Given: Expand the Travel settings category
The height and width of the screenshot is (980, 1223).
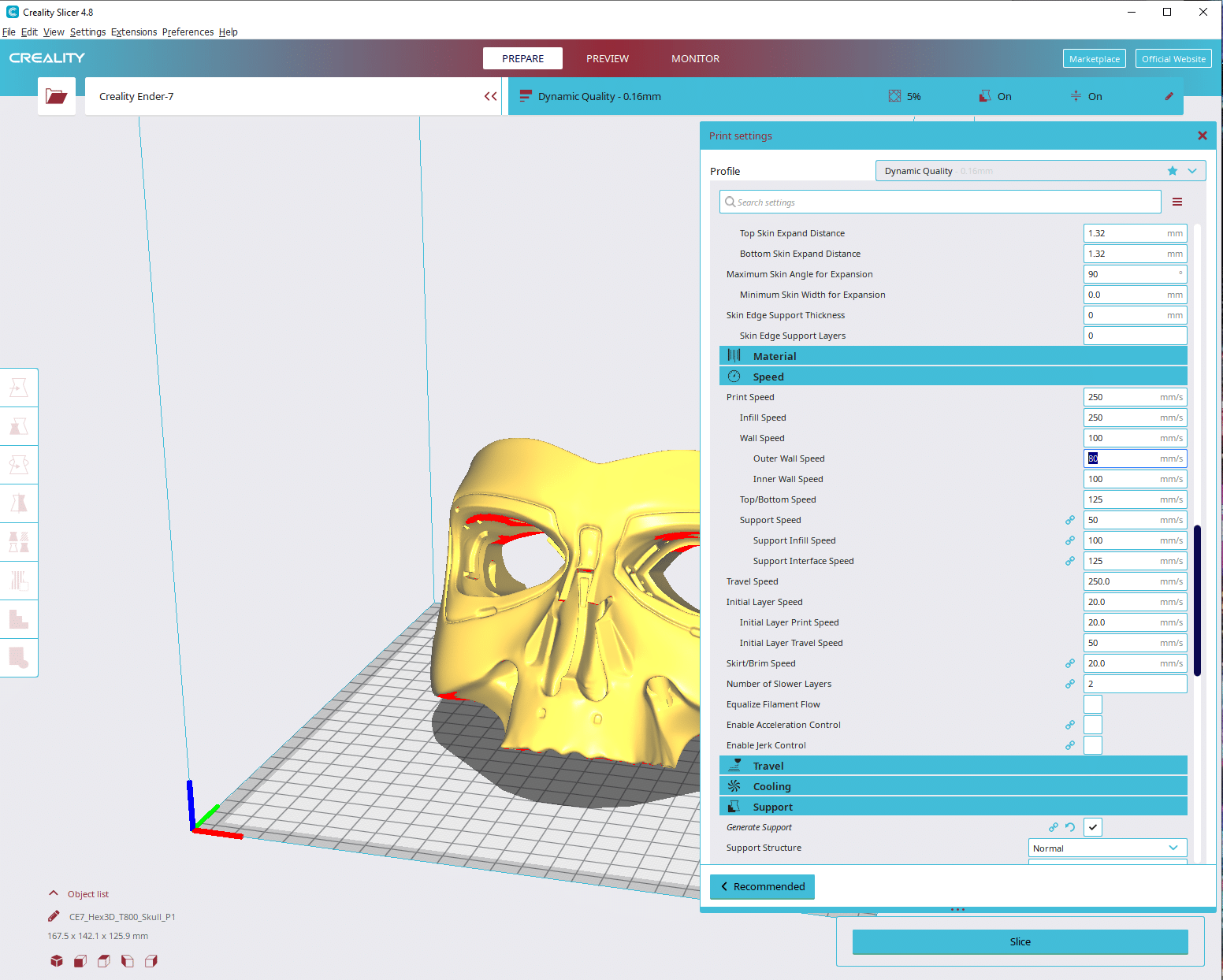Looking at the screenshot, I should click(953, 766).
